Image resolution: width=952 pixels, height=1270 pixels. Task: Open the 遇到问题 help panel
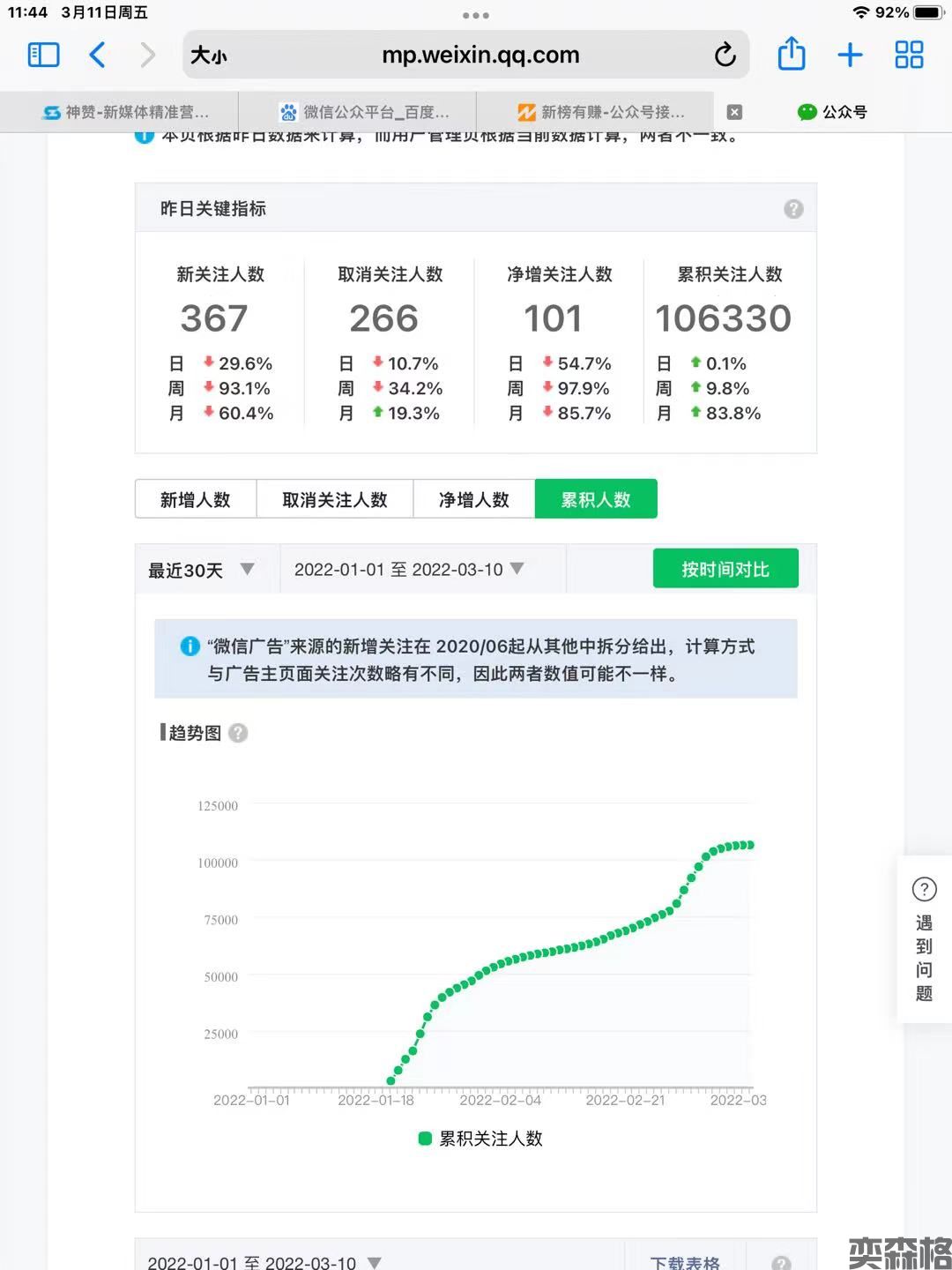coord(923,939)
